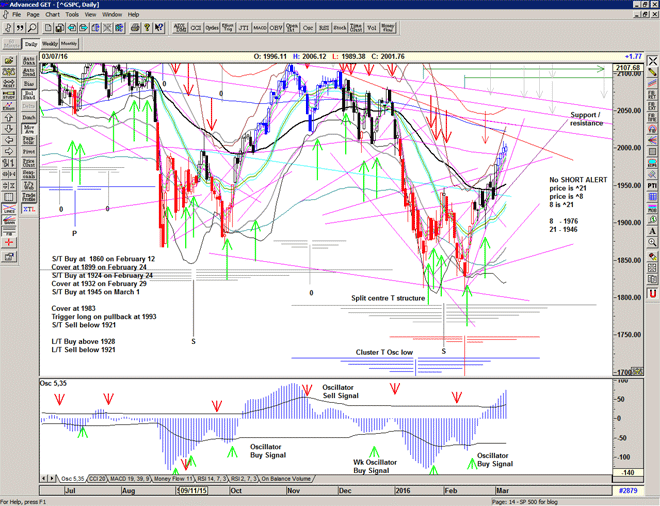Open the Tools menu
This screenshot has width=660, height=506.
73,15
